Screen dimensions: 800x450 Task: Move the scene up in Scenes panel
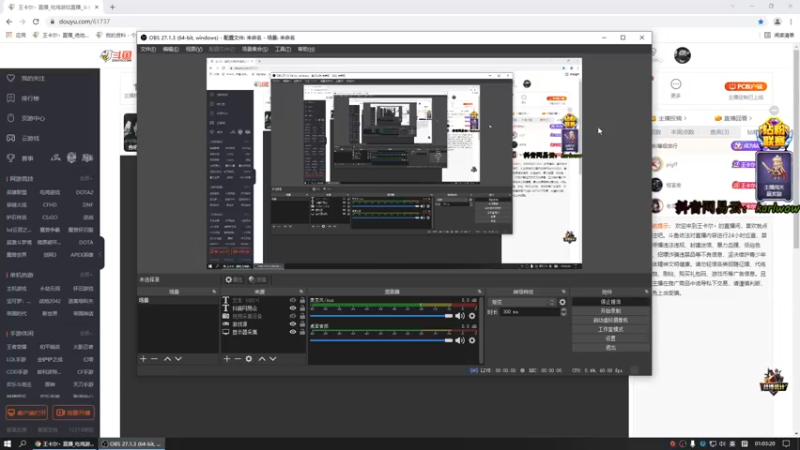pyautogui.click(x=167, y=359)
